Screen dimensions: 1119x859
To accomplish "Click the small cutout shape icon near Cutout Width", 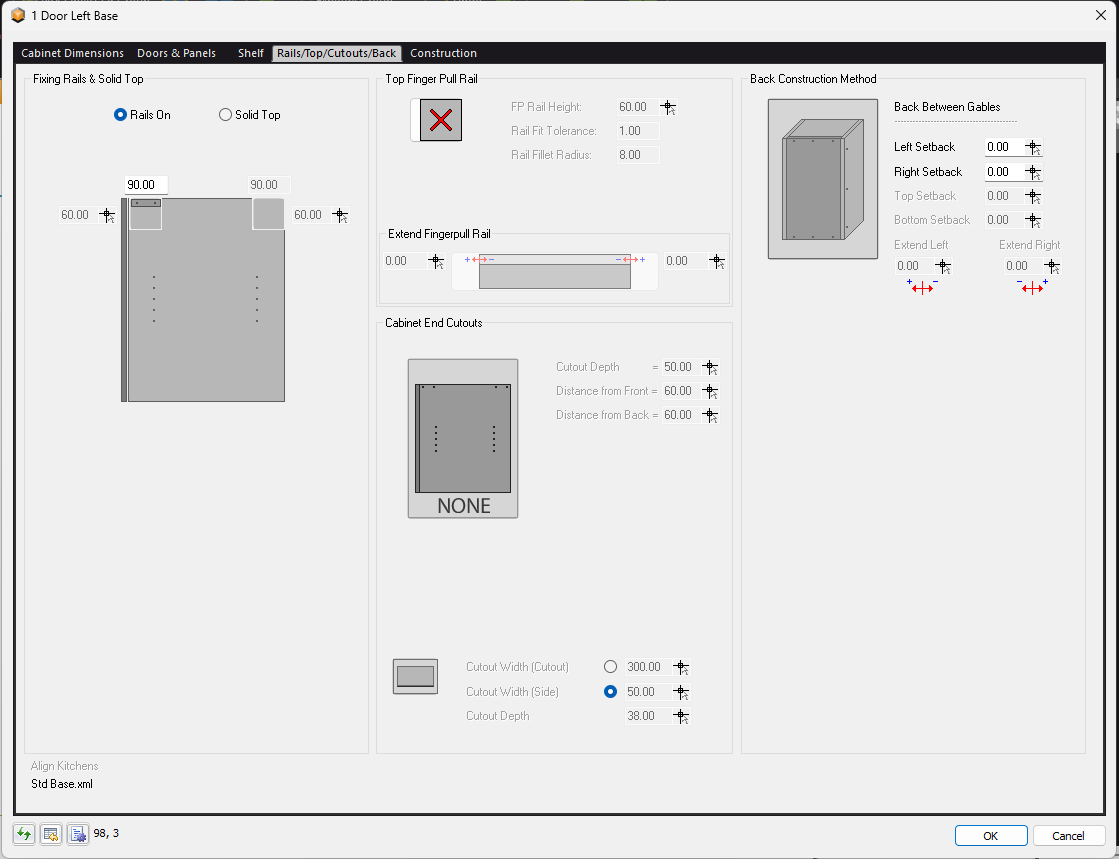I will click(415, 676).
